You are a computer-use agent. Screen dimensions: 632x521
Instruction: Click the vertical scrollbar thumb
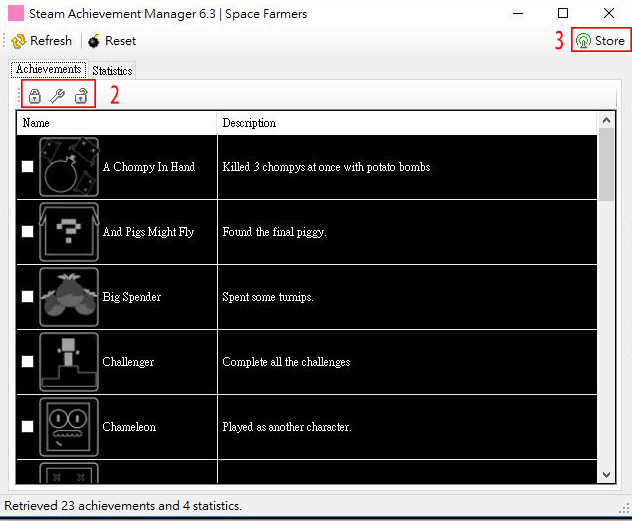click(606, 164)
